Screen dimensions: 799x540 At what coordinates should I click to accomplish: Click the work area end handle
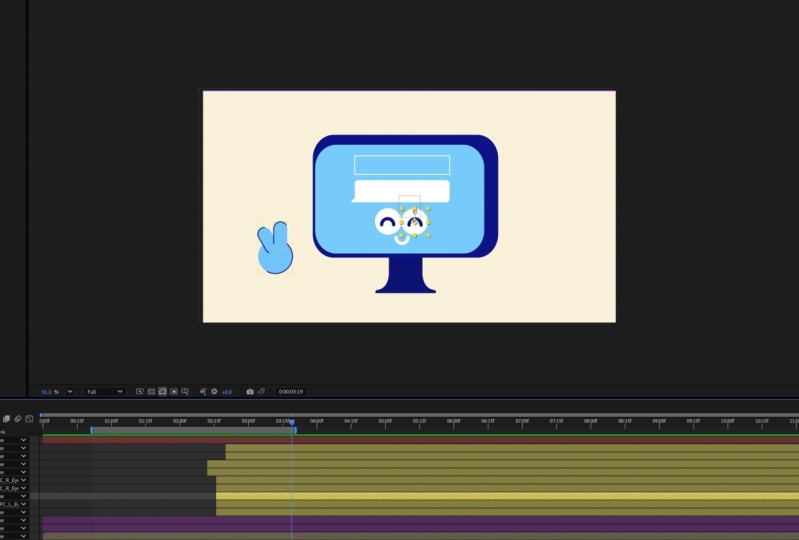tap(295, 430)
